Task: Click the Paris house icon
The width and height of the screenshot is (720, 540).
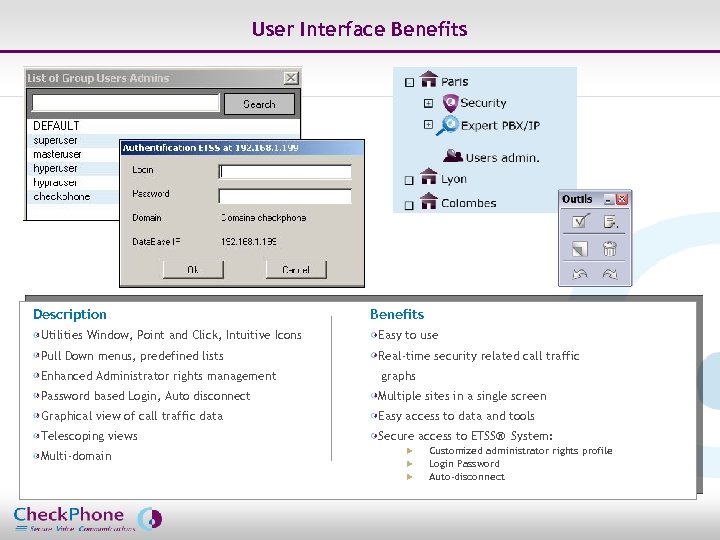Action: (429, 79)
